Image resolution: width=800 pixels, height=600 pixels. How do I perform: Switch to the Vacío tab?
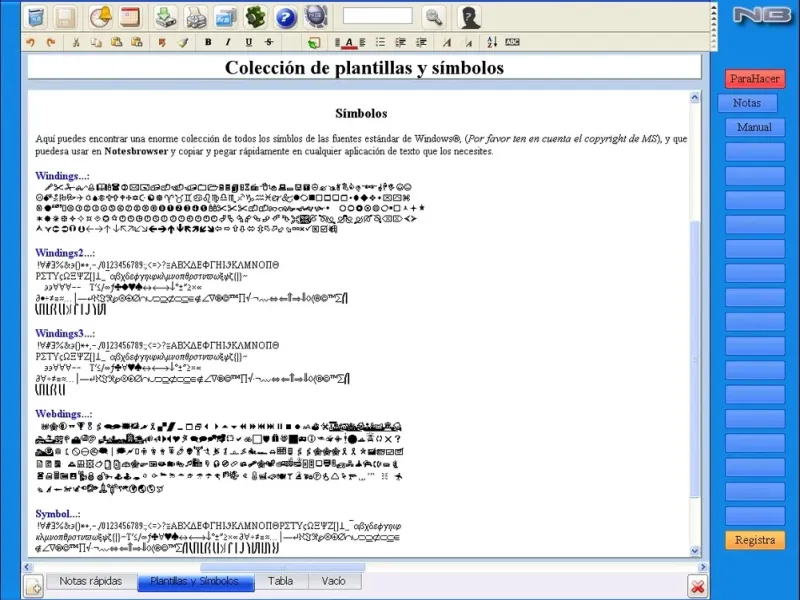coord(334,581)
